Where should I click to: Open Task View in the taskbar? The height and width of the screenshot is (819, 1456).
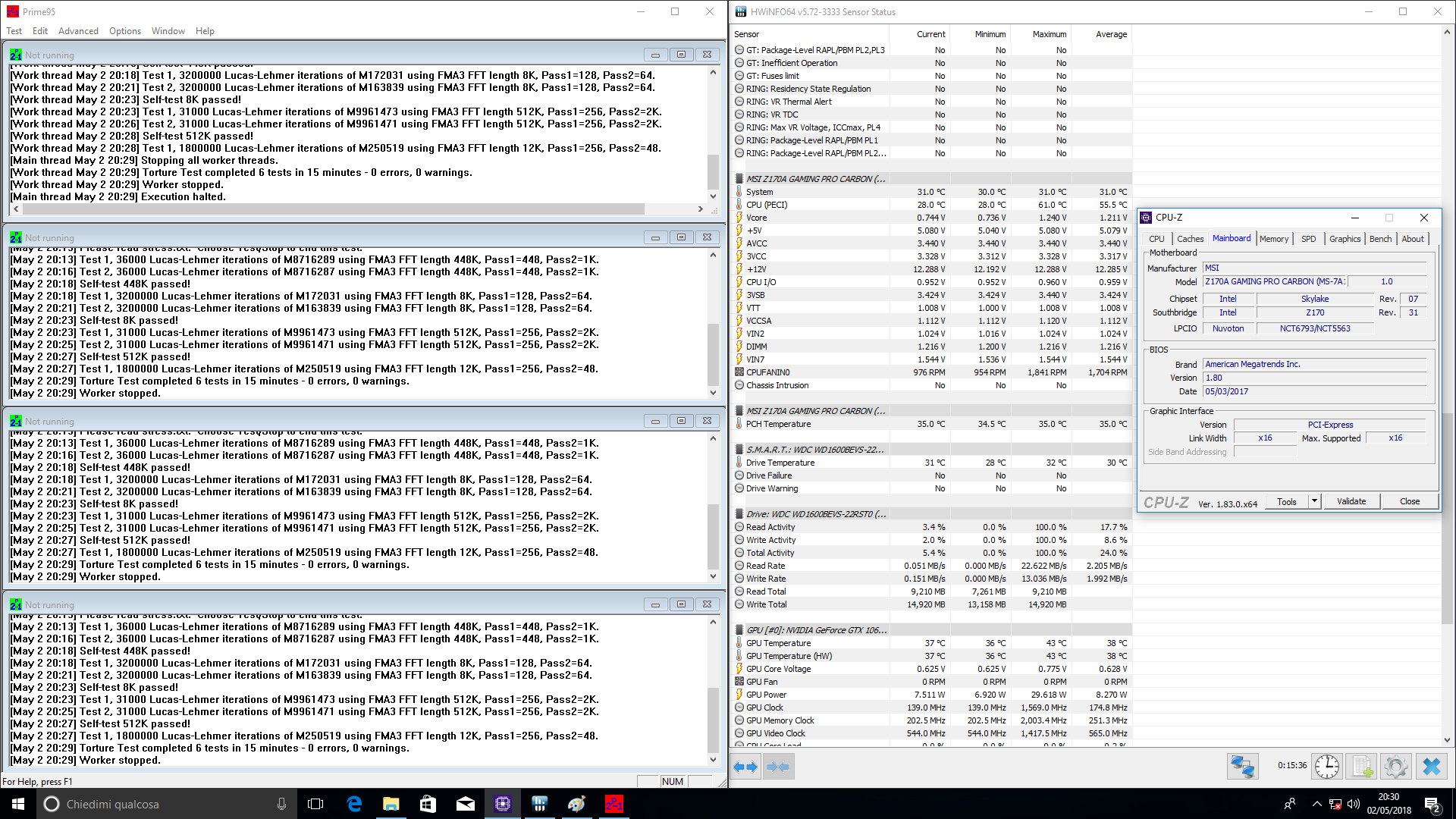point(315,804)
